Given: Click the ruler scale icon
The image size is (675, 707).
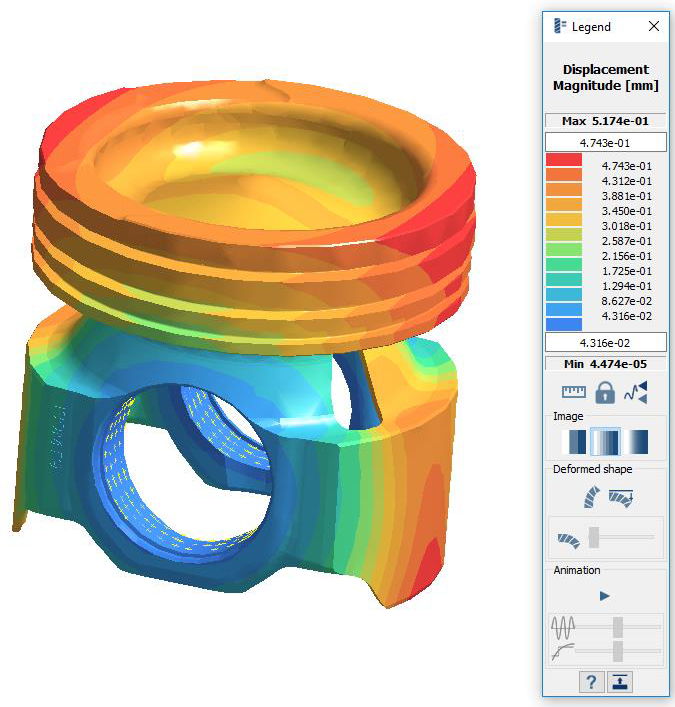Looking at the screenshot, I should point(574,392).
